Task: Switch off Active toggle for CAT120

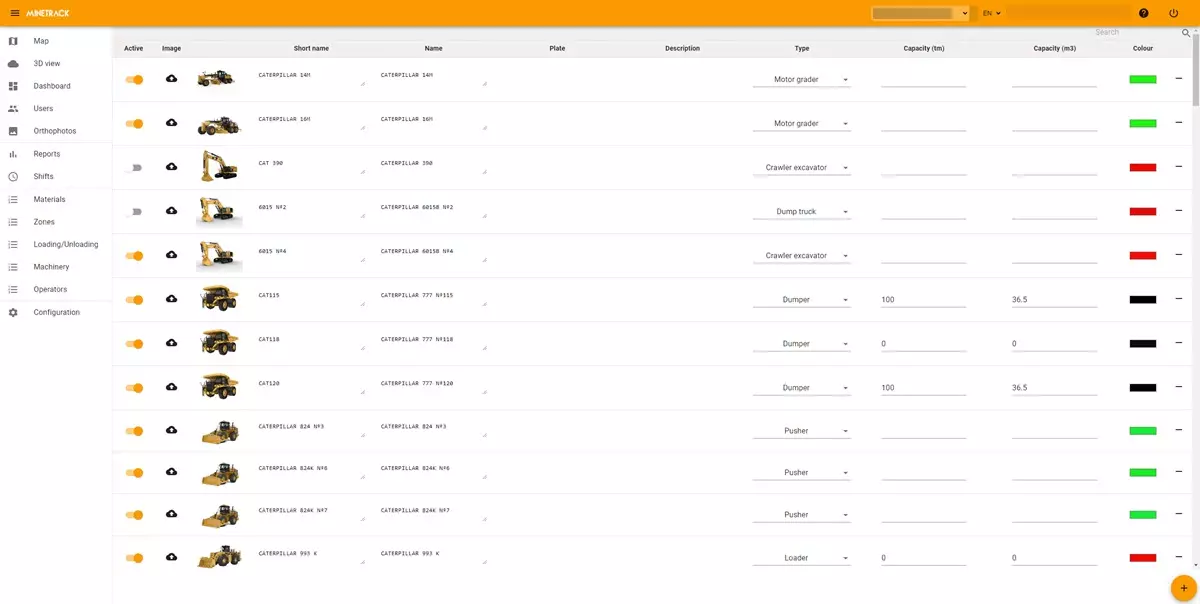Action: (134, 388)
